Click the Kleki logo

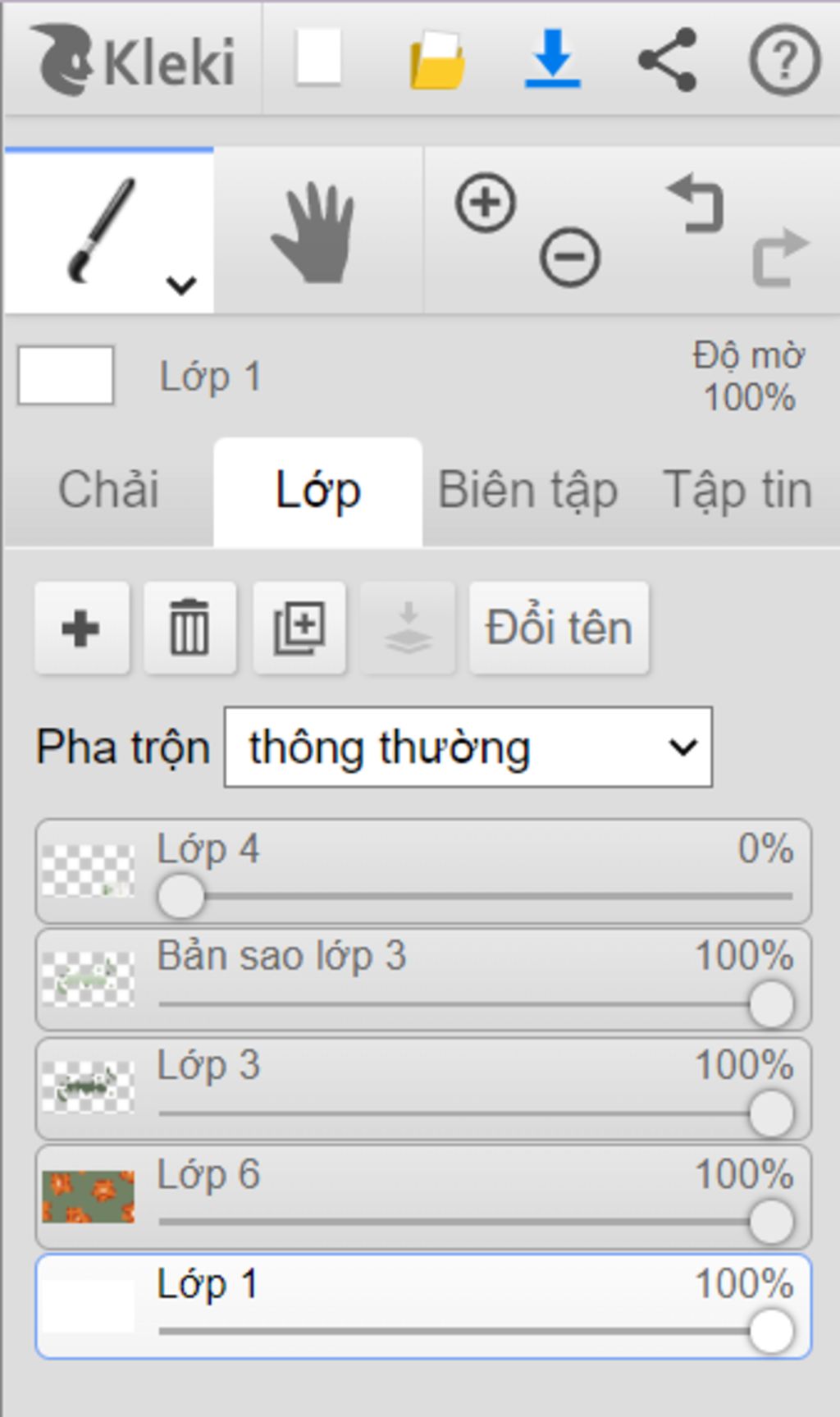[x=134, y=59]
